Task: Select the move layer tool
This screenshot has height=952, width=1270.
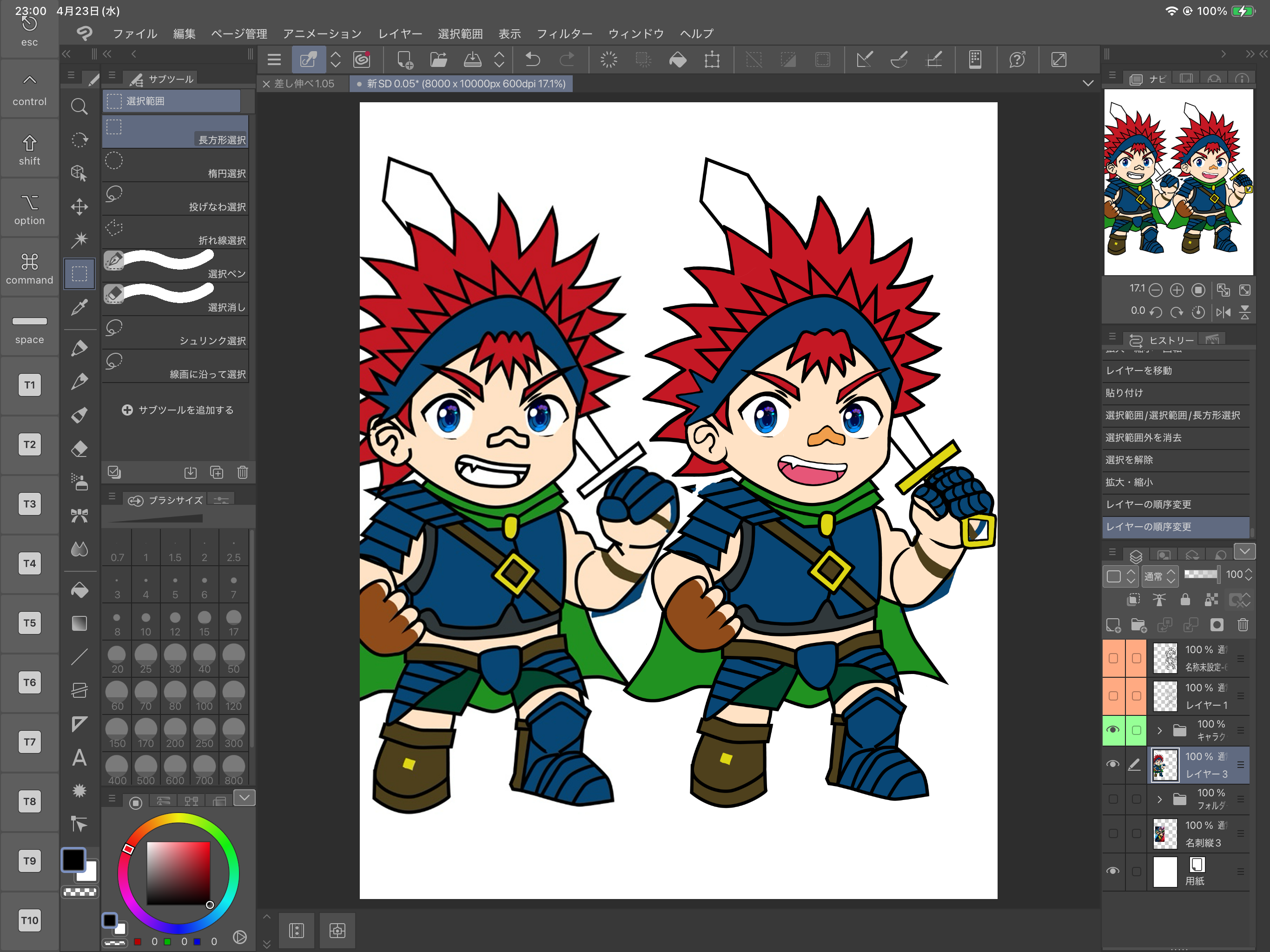Action: point(79,207)
